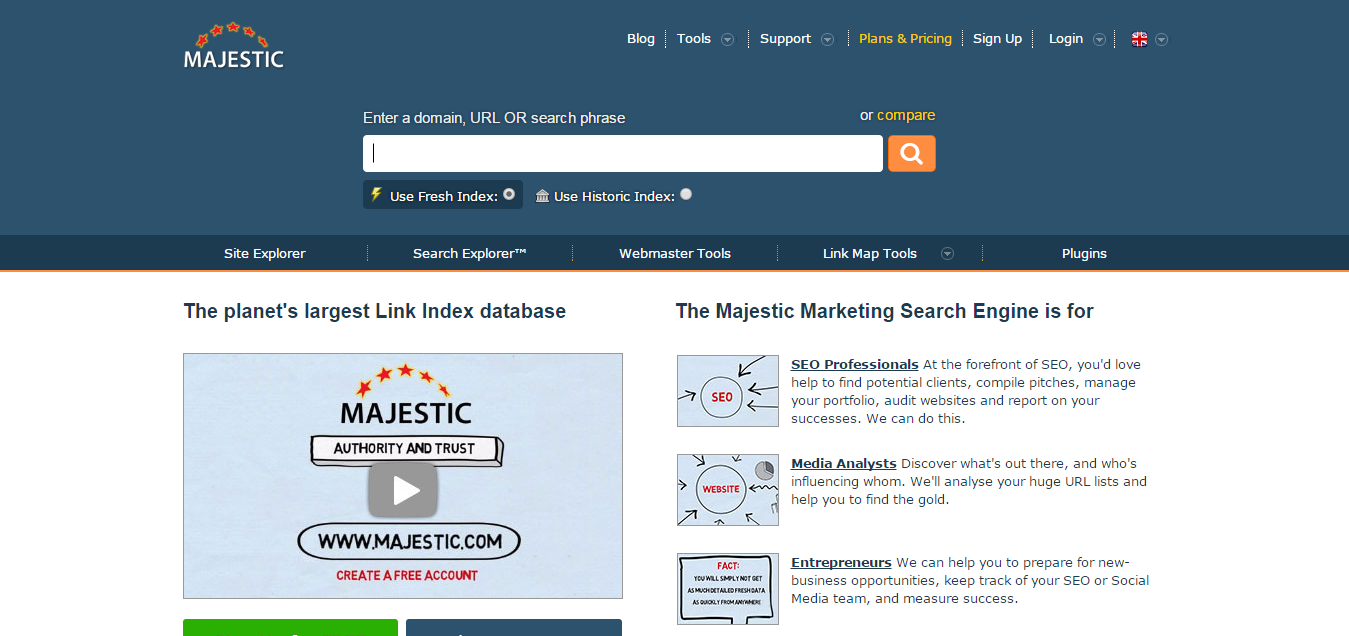The image size is (1349, 636).
Task: Click the heading "The planet's largest Link Index database"
Action: tap(375, 311)
